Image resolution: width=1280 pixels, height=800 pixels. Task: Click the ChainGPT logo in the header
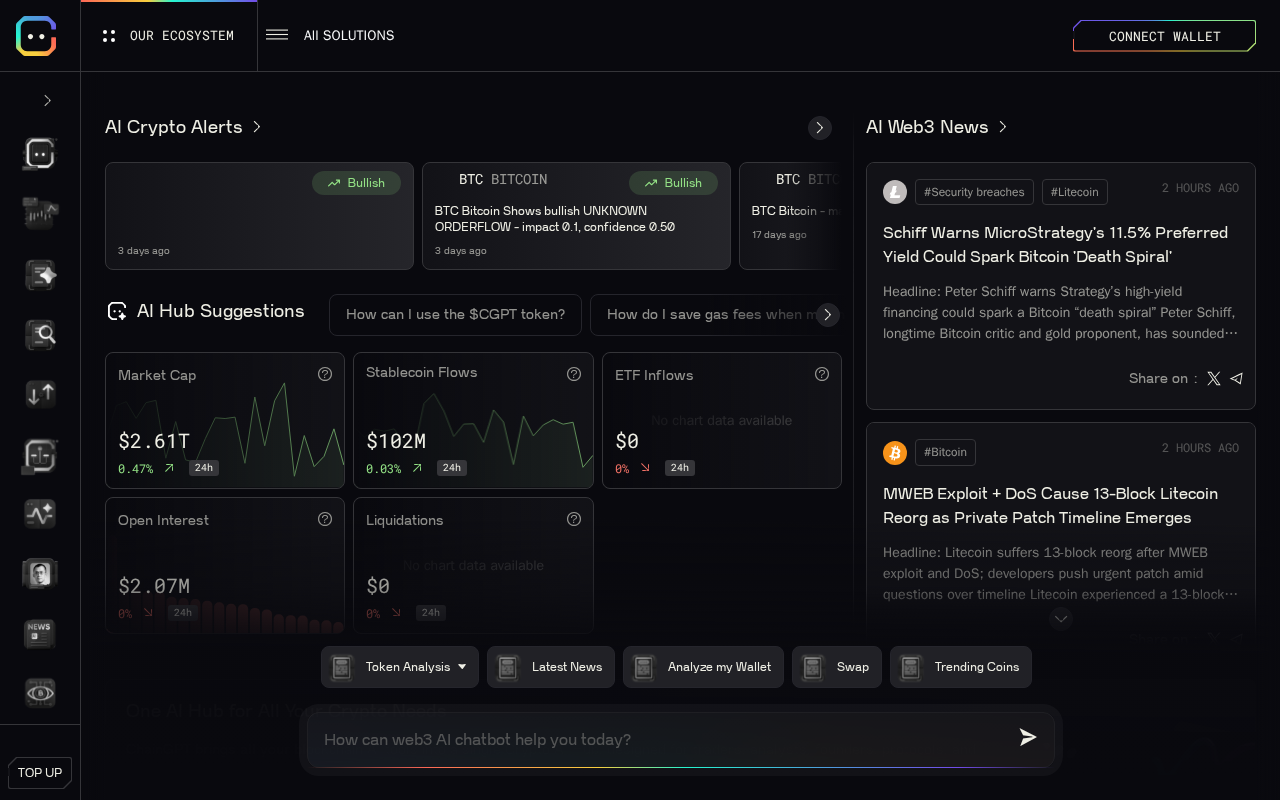tap(36, 36)
